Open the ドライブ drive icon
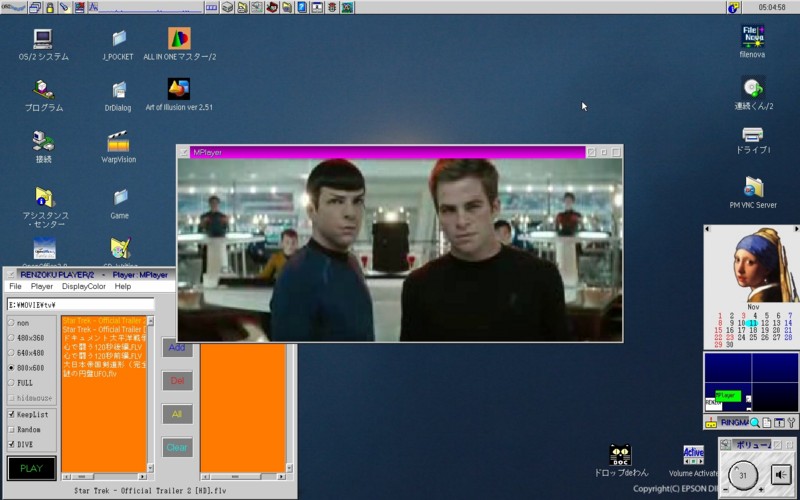Screen dimensions: 800x500 click(753, 135)
